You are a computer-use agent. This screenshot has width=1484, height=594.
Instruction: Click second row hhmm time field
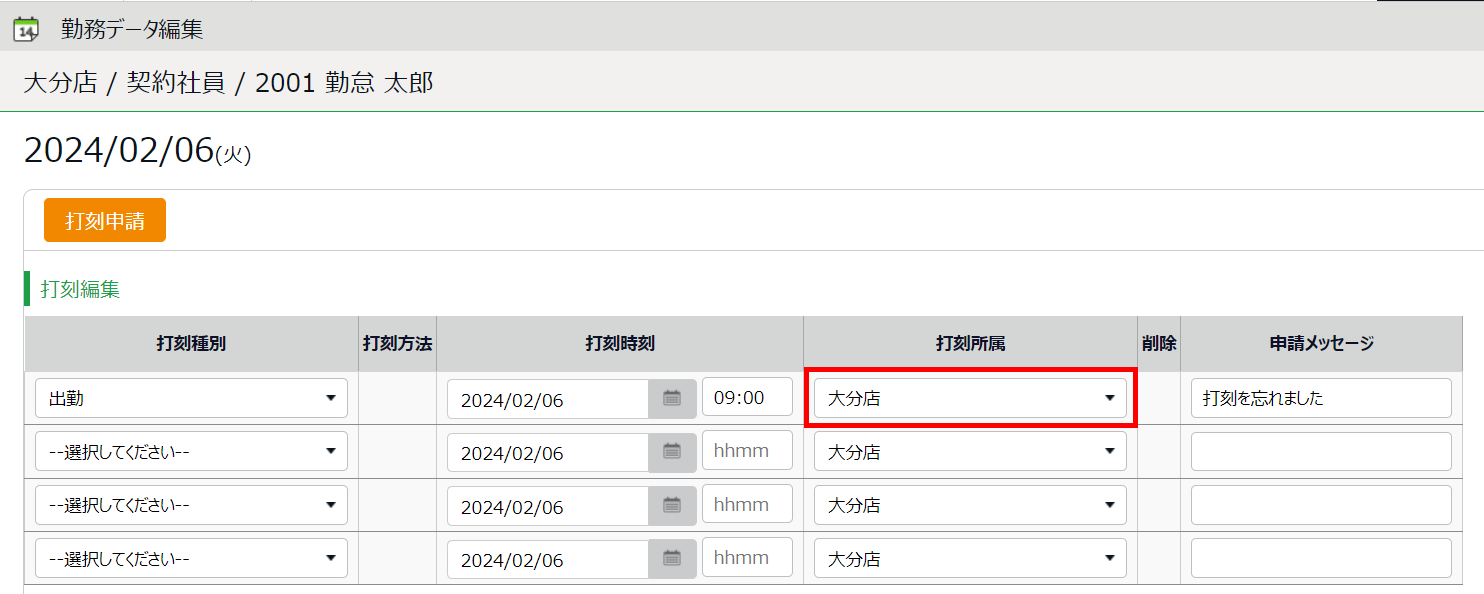pos(747,451)
